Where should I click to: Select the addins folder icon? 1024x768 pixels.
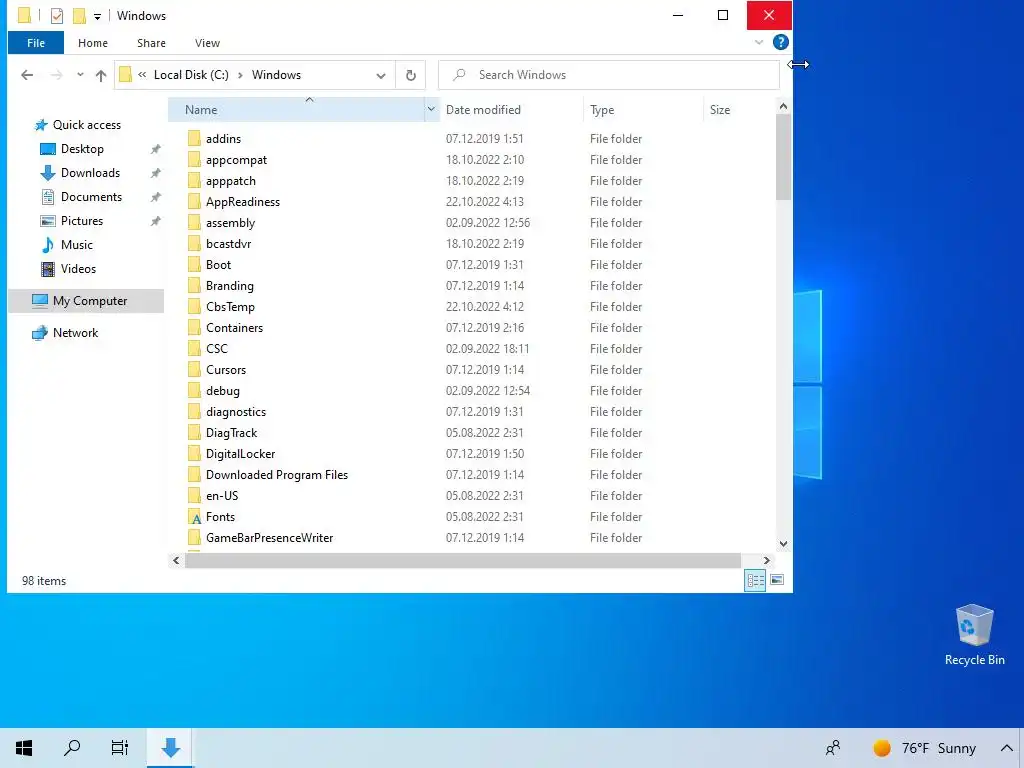click(x=194, y=138)
